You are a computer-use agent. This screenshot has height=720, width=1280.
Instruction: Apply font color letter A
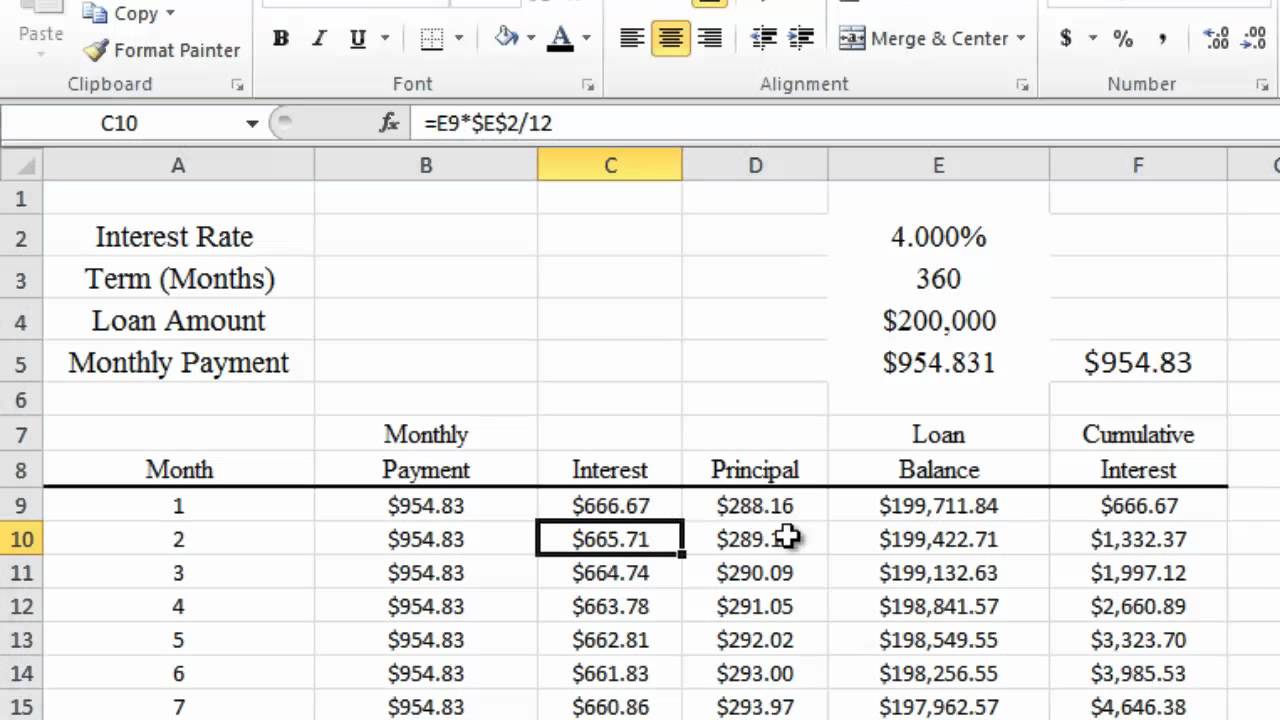[561, 38]
